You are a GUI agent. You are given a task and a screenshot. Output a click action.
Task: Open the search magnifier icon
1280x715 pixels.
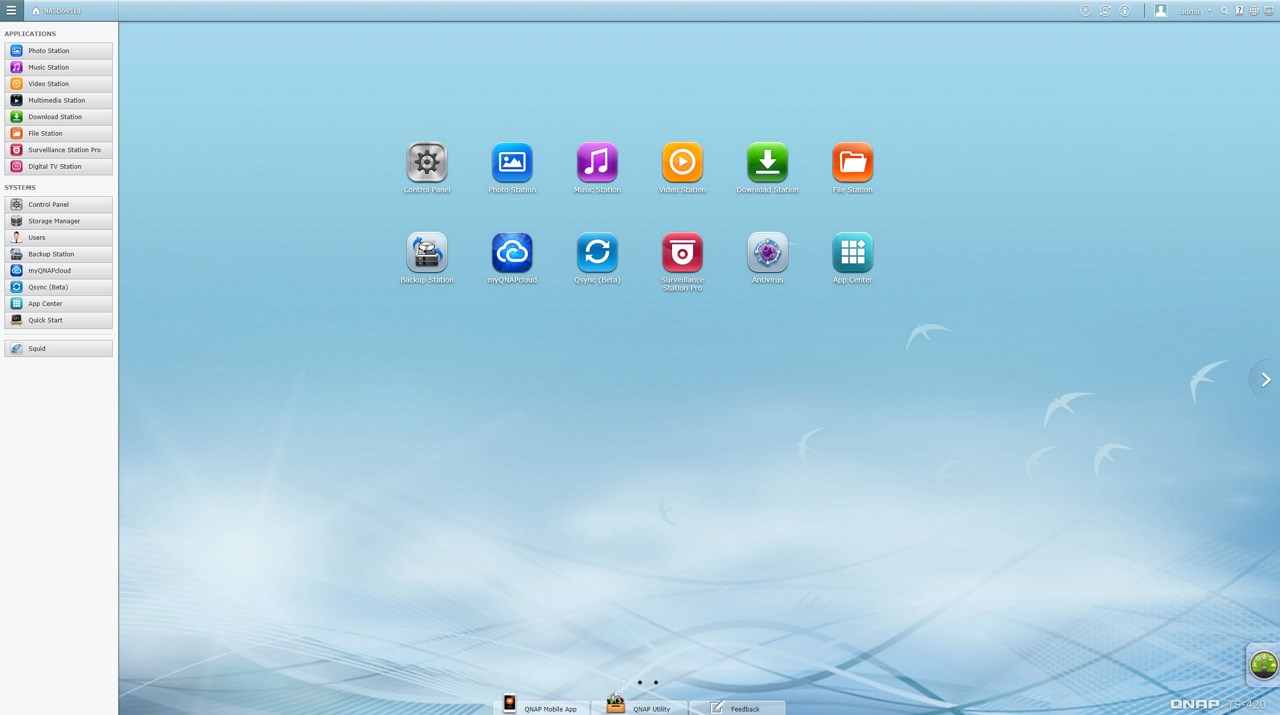(x=1225, y=11)
